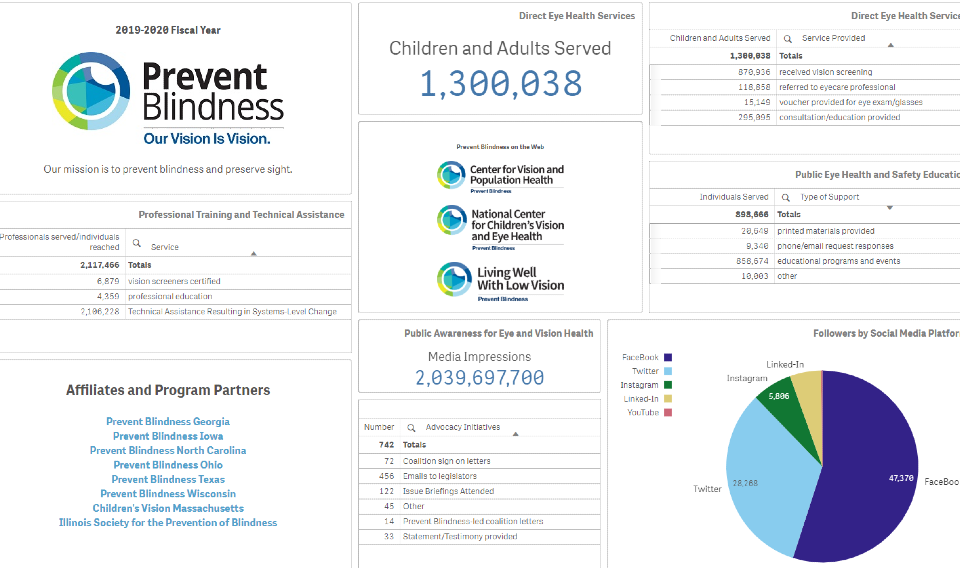Click search icon beside Service column header

coord(137,243)
